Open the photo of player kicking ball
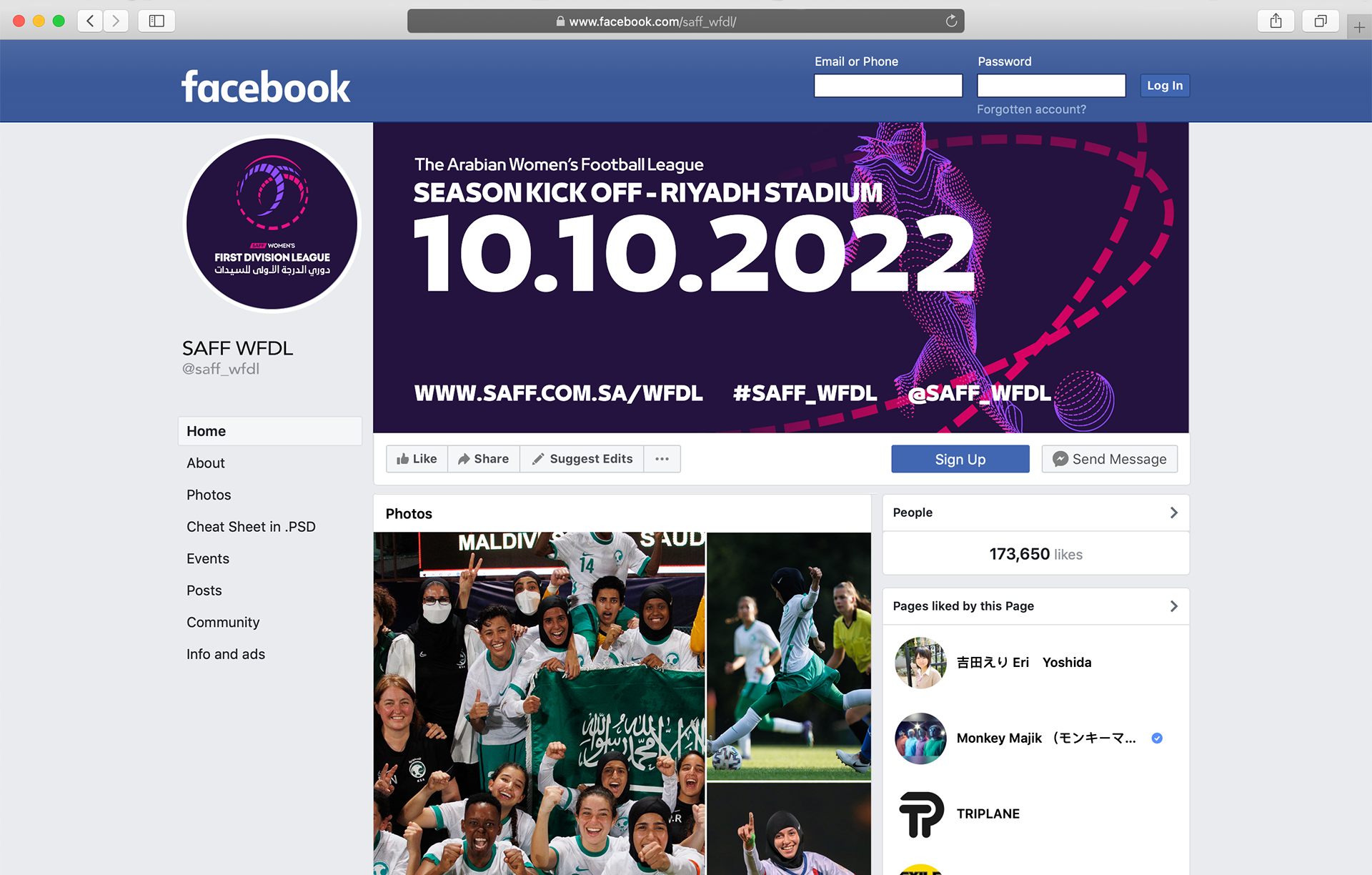The image size is (1372, 875). click(789, 656)
